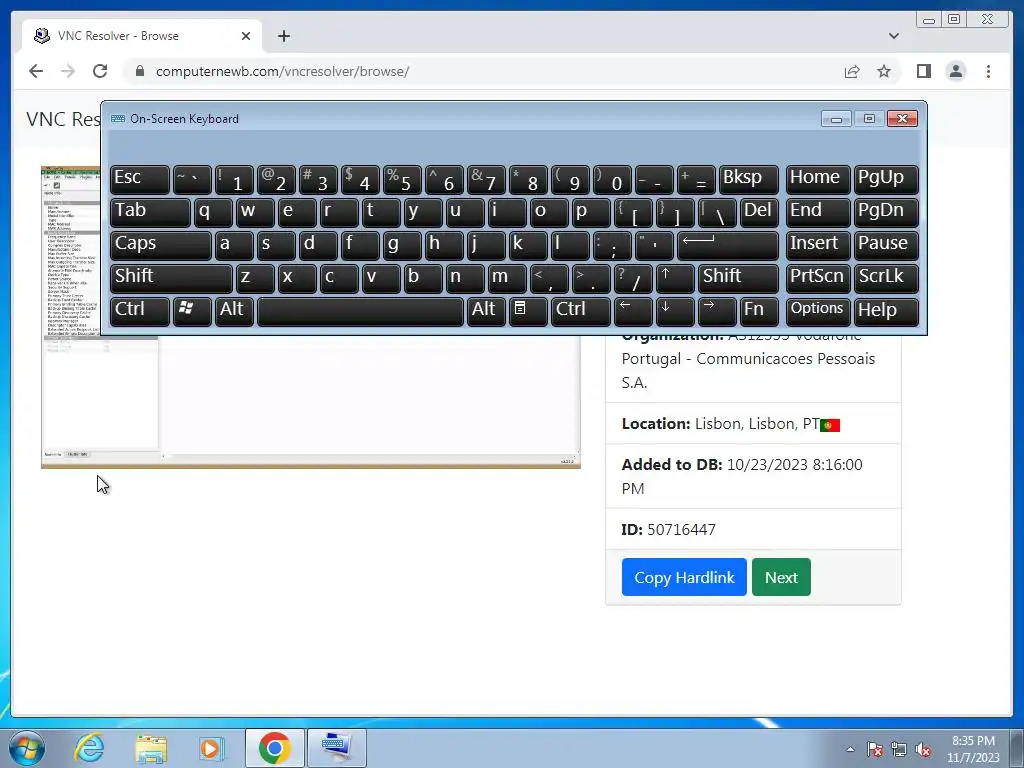Open the Windows Start button
The image size is (1024, 768).
pyautogui.click(x=26, y=748)
